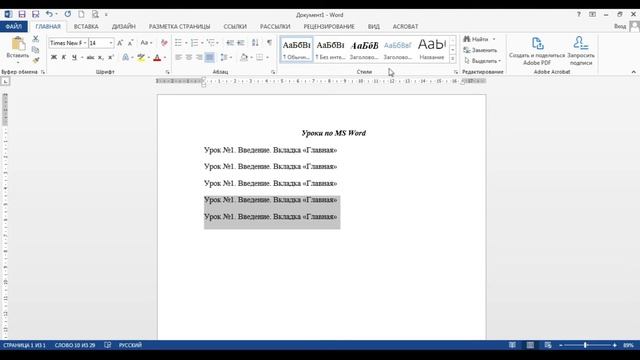Open Print Preview from quick access toolbar

(95, 14)
